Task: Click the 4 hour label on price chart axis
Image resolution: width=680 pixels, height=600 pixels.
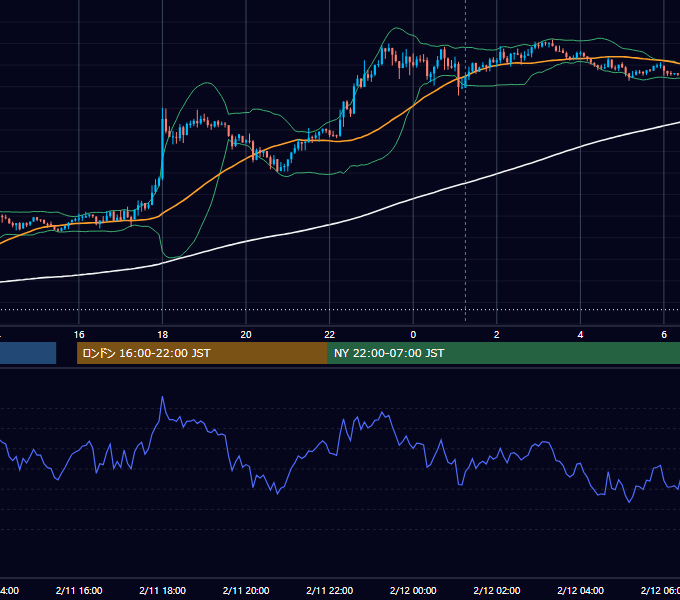Action: (x=580, y=335)
